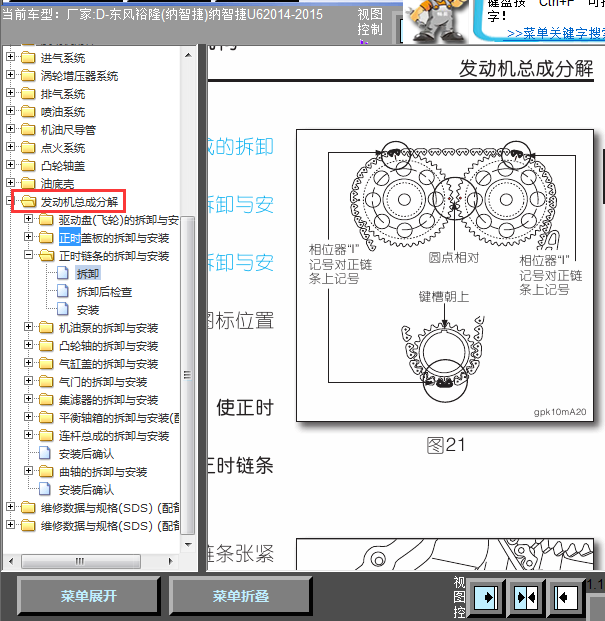
Task: Click the tree horizontal scroll left arrow
Action: tap(11, 561)
